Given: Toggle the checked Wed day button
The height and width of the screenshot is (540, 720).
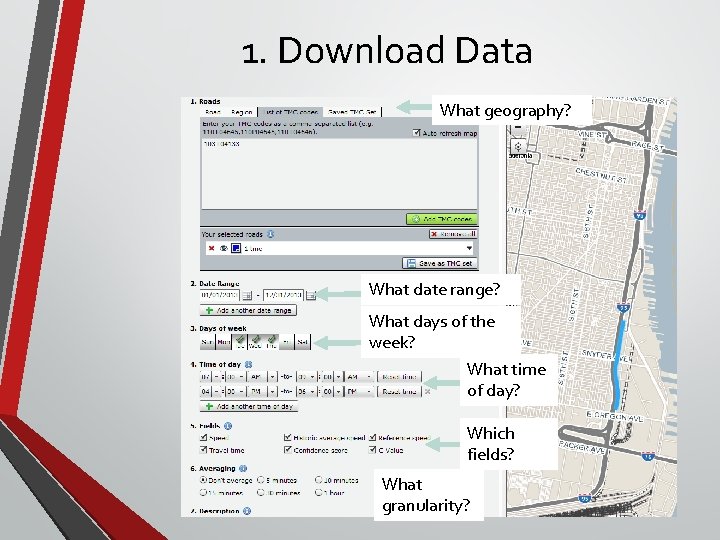Looking at the screenshot, I should pyautogui.click(x=255, y=342).
